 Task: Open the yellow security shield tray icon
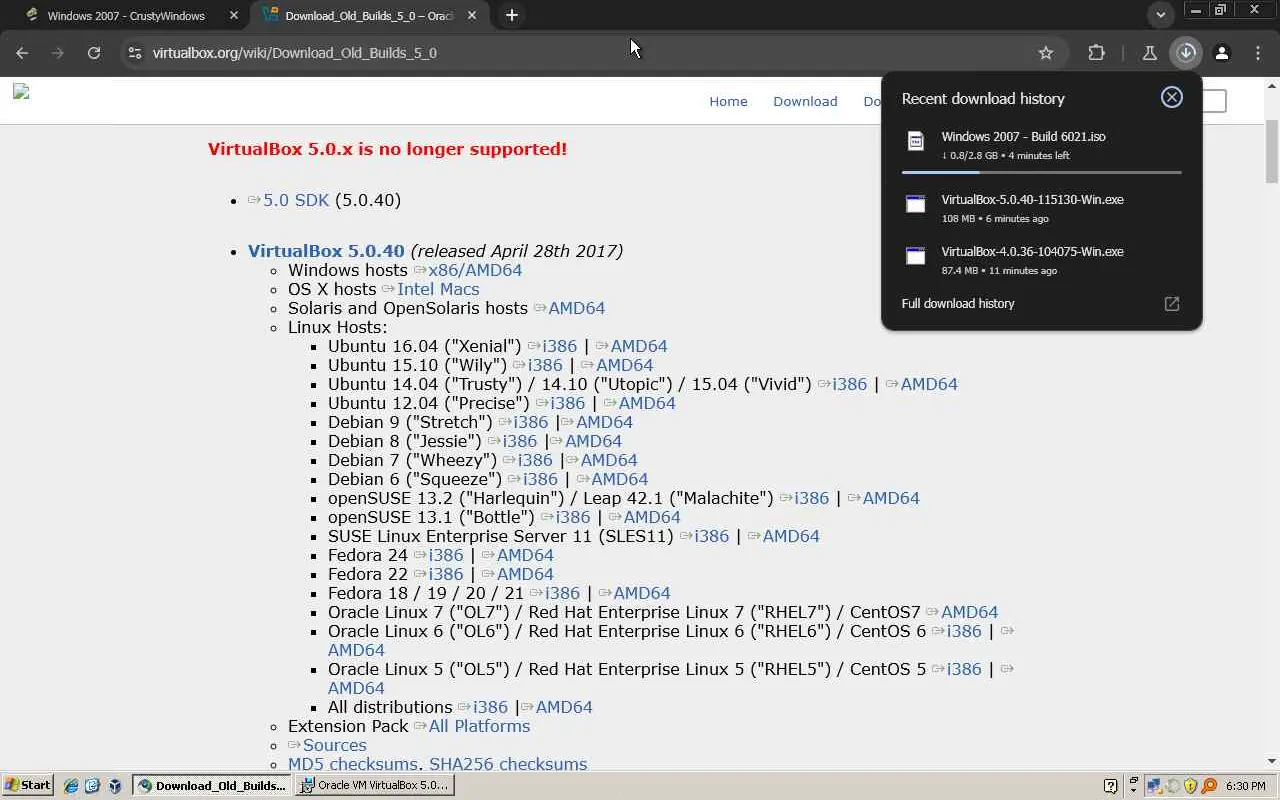[x=1190, y=786]
